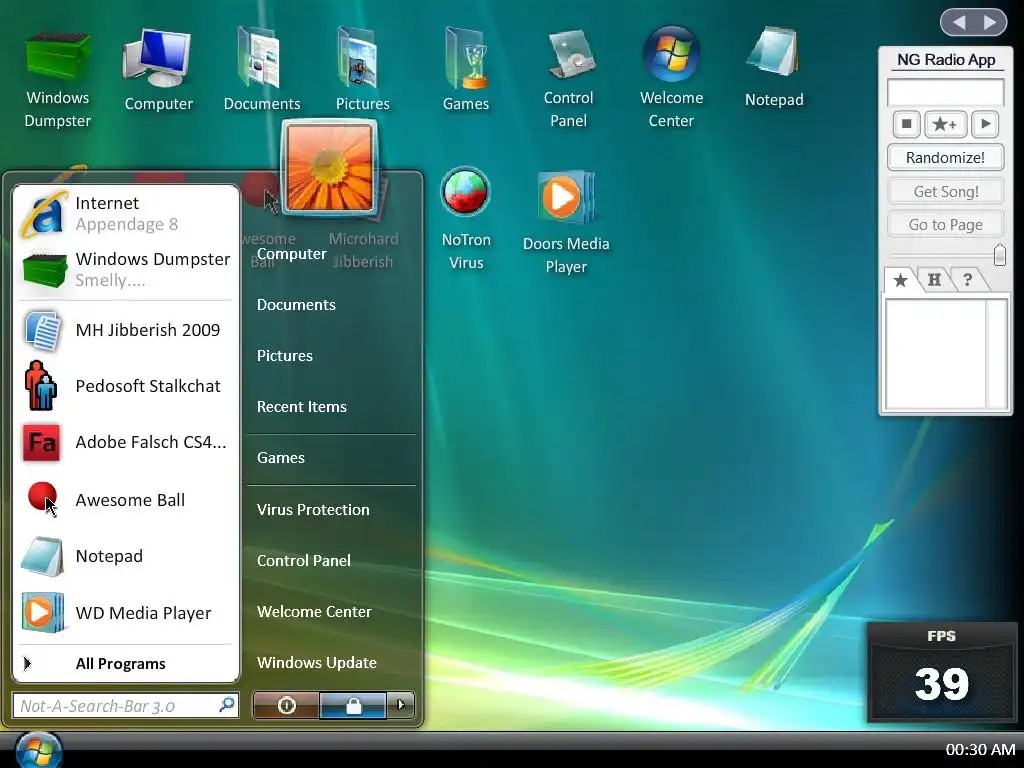
Task: Open Pedosoft Stalkchat start menu entry
Action: pyautogui.click(x=126, y=386)
